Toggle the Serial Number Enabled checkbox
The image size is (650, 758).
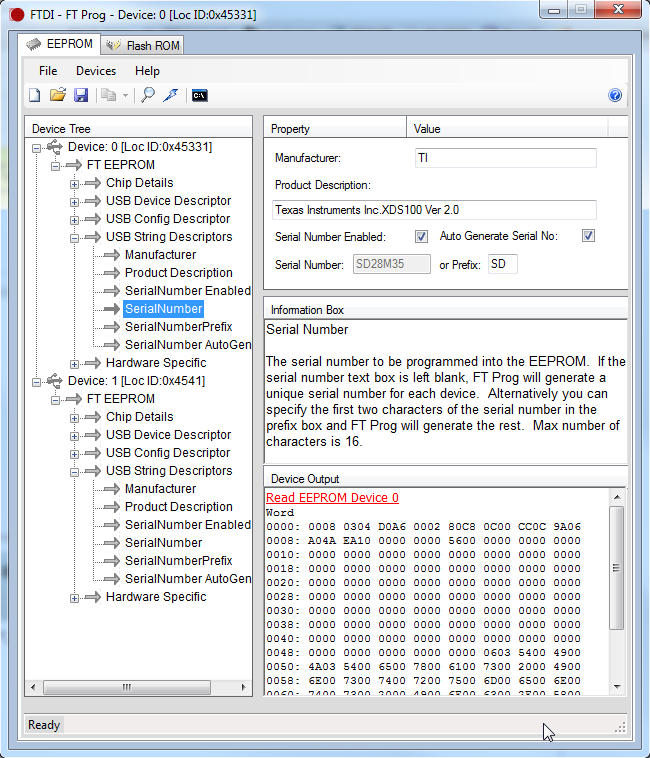421,236
